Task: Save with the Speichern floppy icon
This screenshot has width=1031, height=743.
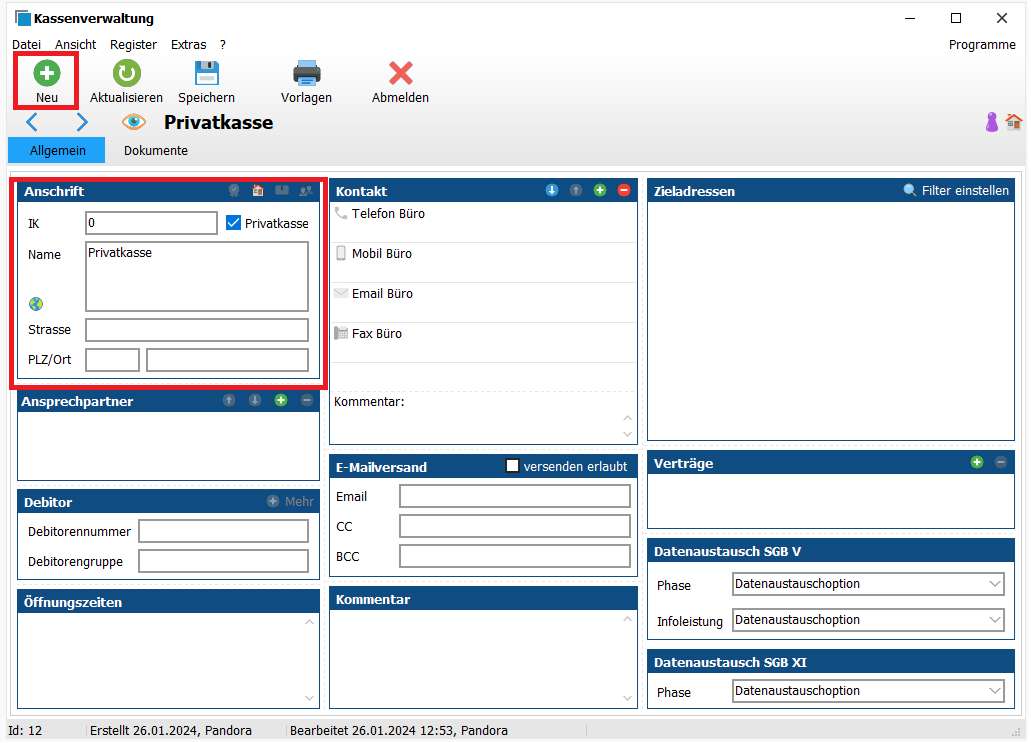Action: [206, 73]
